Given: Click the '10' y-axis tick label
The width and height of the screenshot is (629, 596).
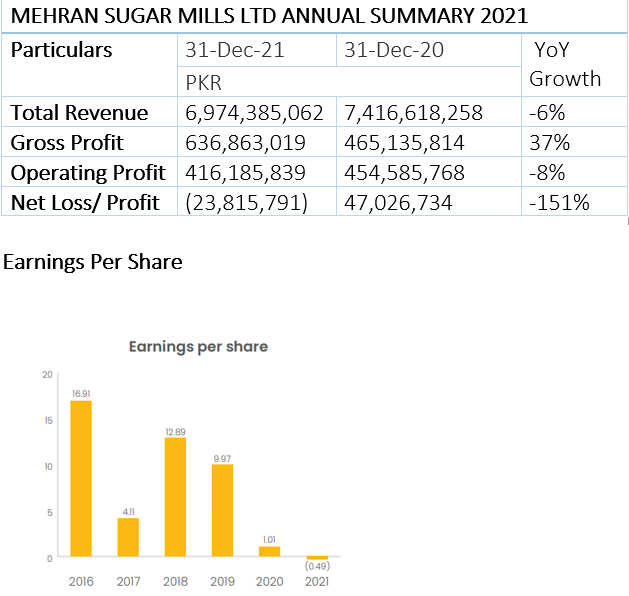Looking at the screenshot, I should tap(48, 467).
